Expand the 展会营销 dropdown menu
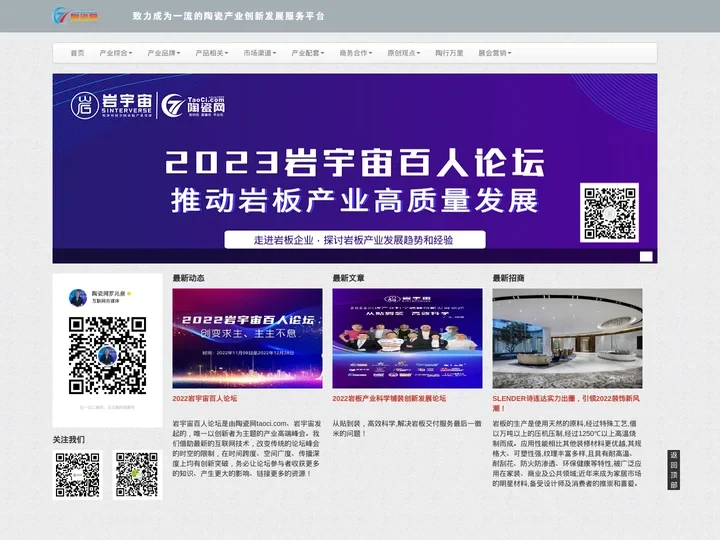The image size is (720, 540). click(495, 53)
